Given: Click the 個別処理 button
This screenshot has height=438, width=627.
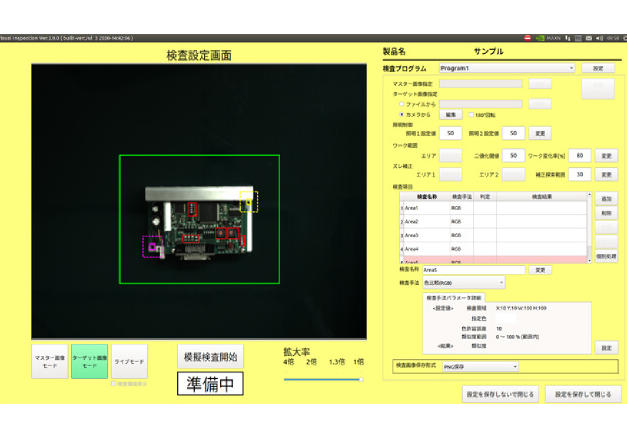Looking at the screenshot, I should coord(606,256).
